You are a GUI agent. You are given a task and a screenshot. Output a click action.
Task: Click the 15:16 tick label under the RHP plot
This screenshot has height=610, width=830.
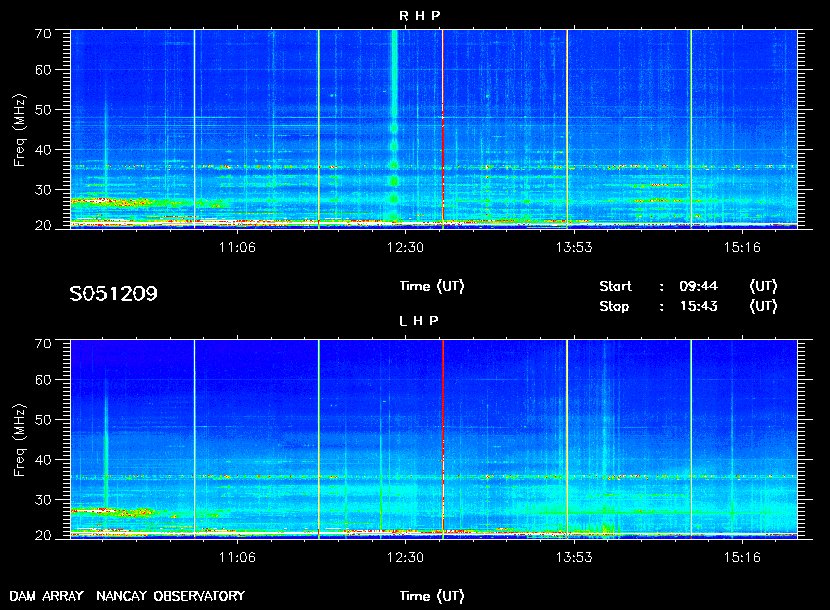(x=742, y=247)
